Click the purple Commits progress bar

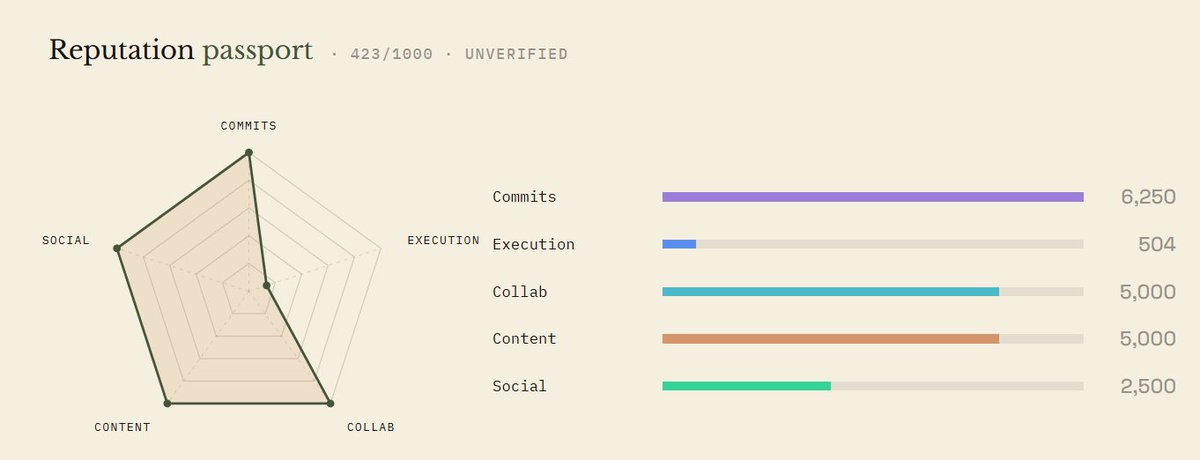pyautogui.click(x=873, y=197)
